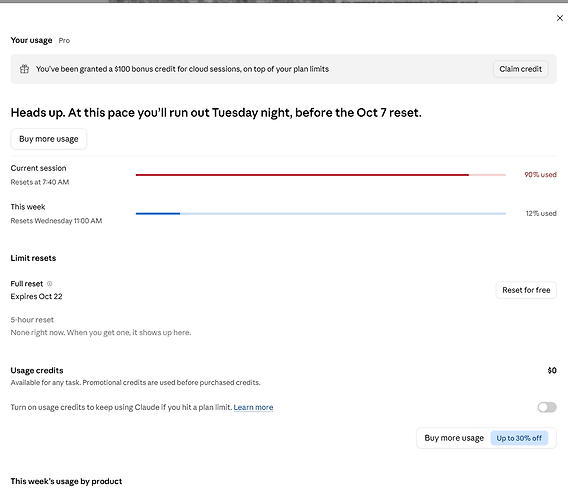Click Reset for free button
568x500 pixels.
coord(526,290)
